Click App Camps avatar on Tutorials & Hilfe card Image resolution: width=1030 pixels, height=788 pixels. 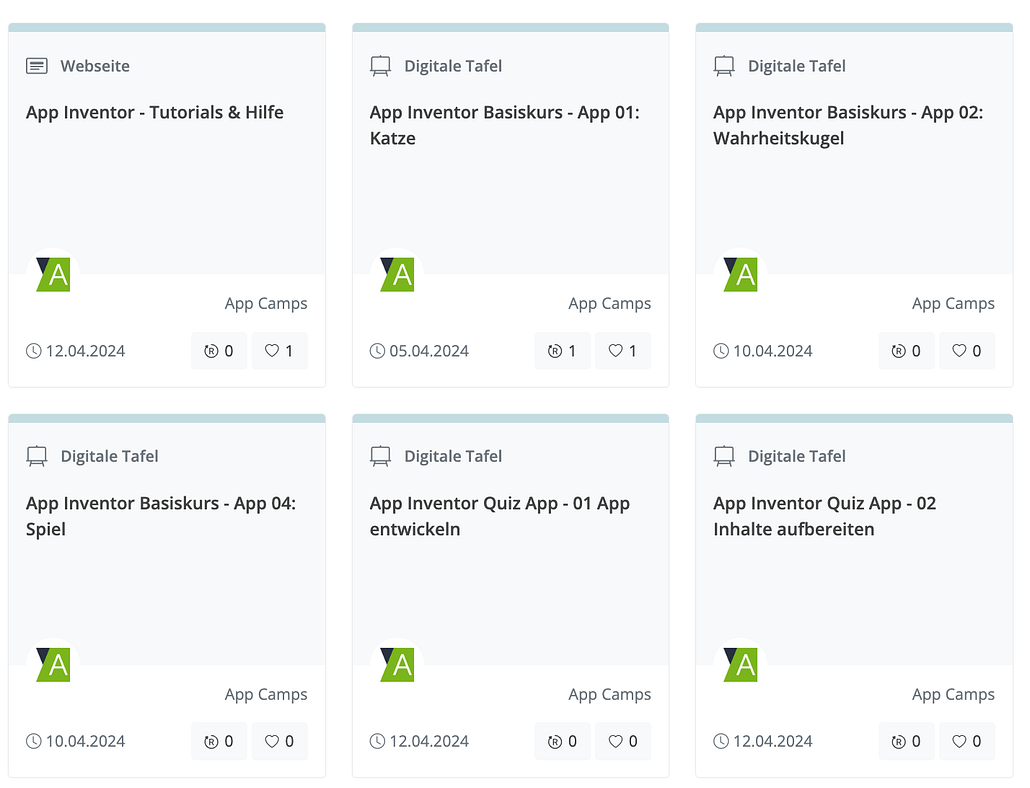[53, 274]
